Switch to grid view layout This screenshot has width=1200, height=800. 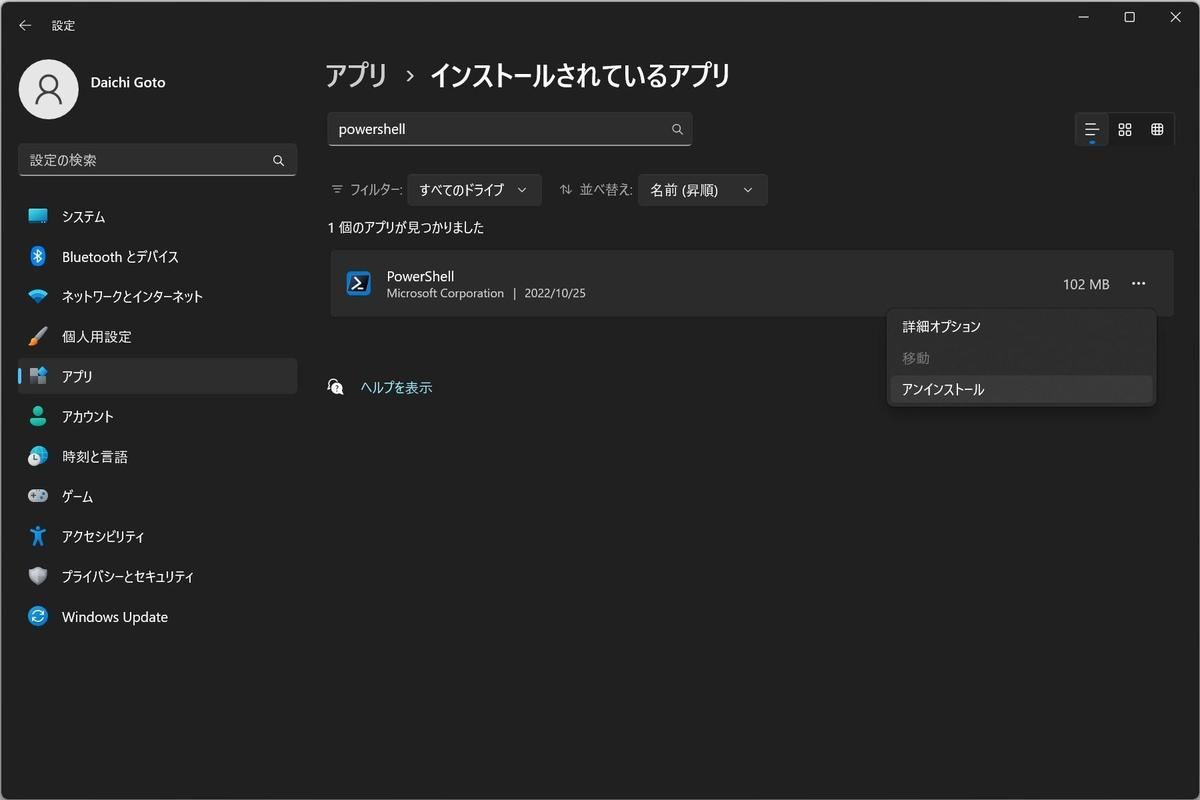point(1125,130)
